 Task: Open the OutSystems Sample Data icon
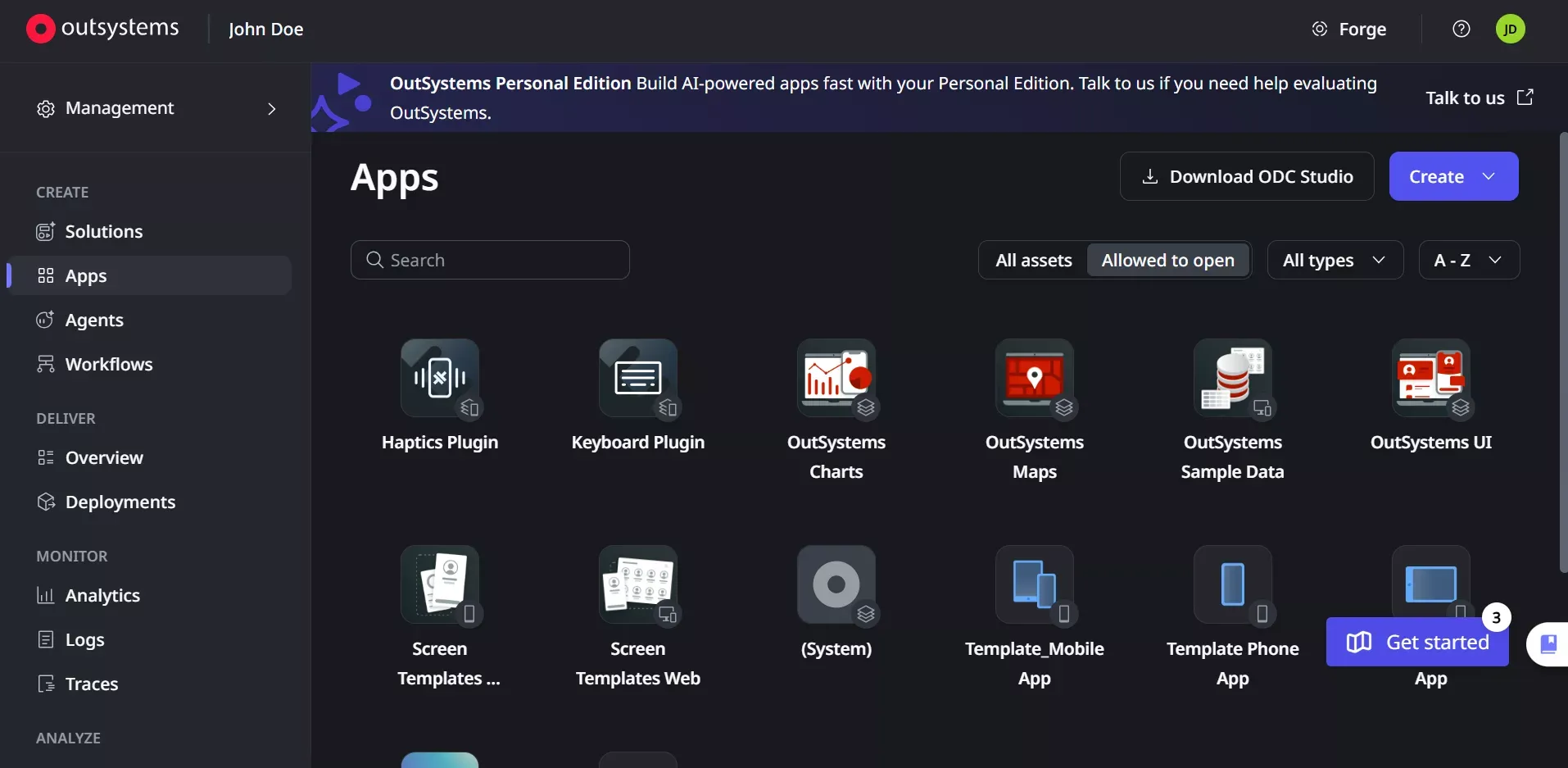(x=1233, y=378)
